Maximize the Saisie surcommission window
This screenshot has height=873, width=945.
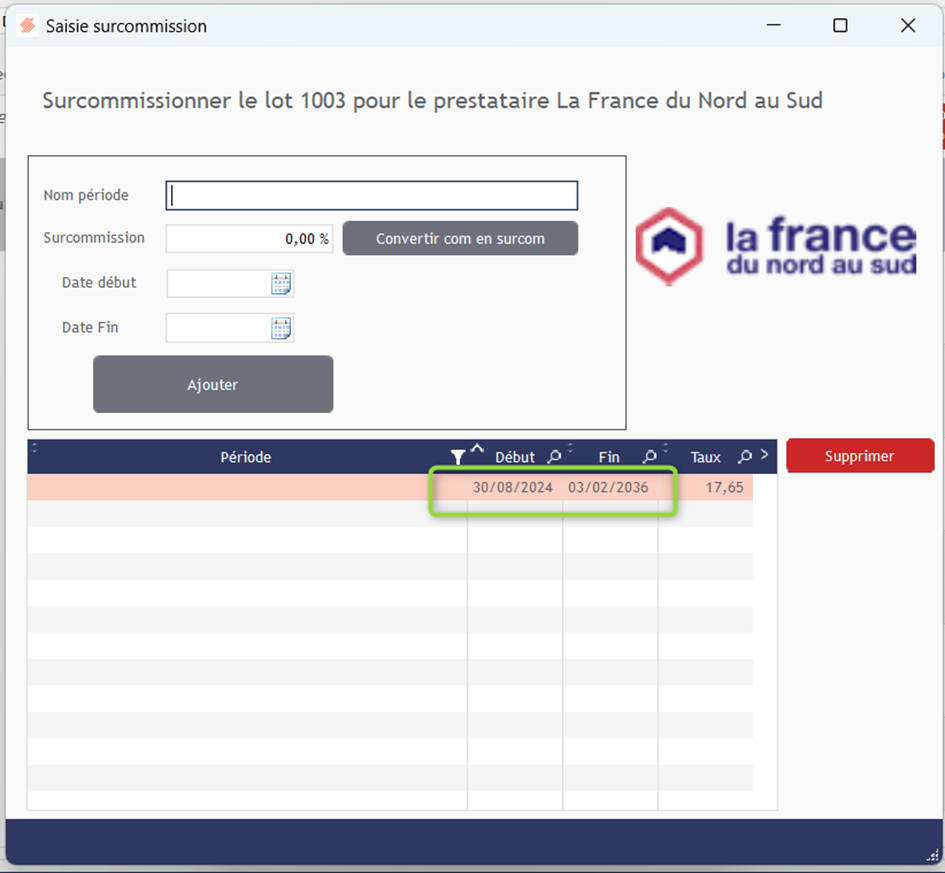[840, 25]
